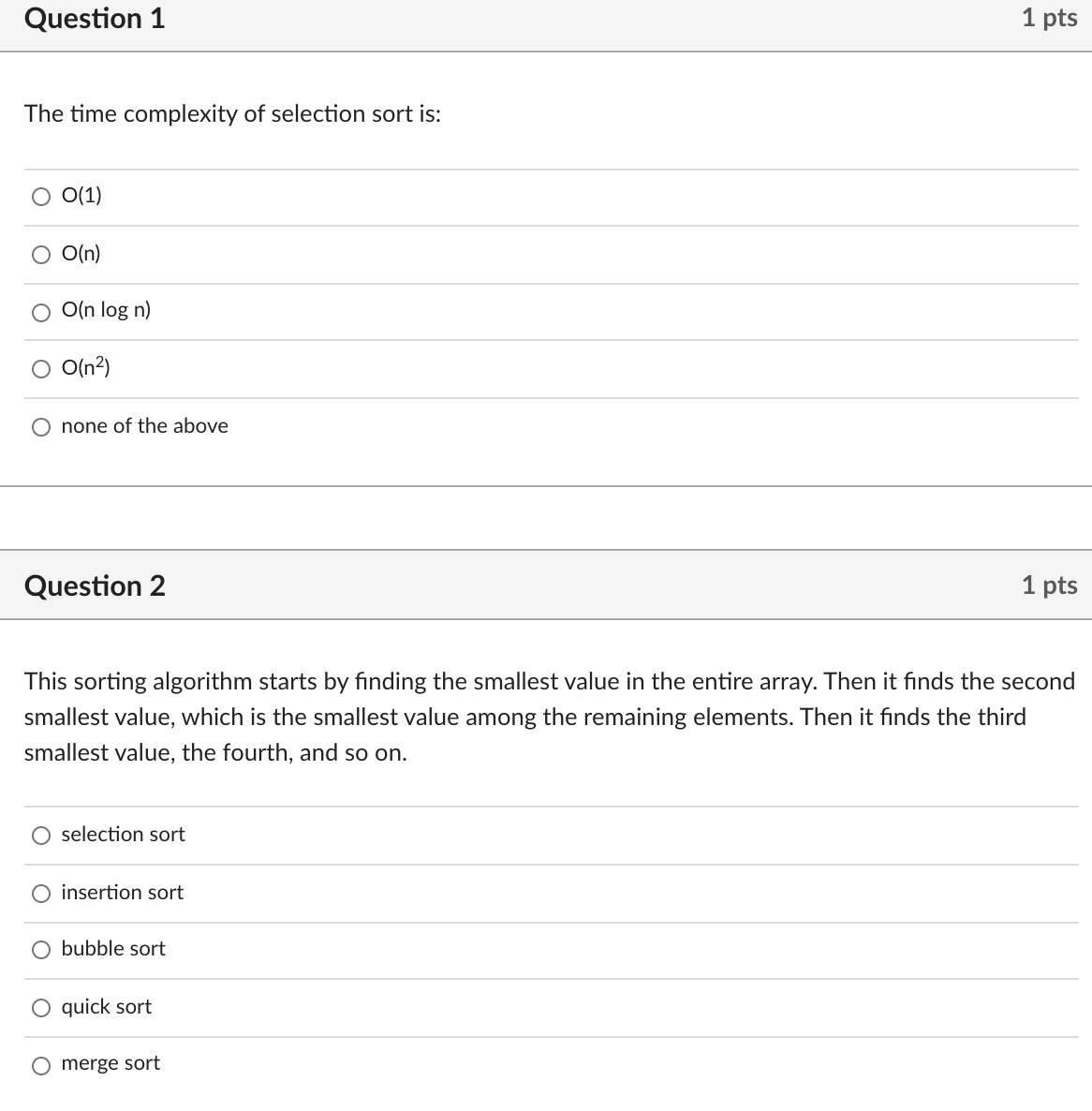Click the merge sort answer label text
The image size is (1092, 1111).
[x=111, y=1063]
